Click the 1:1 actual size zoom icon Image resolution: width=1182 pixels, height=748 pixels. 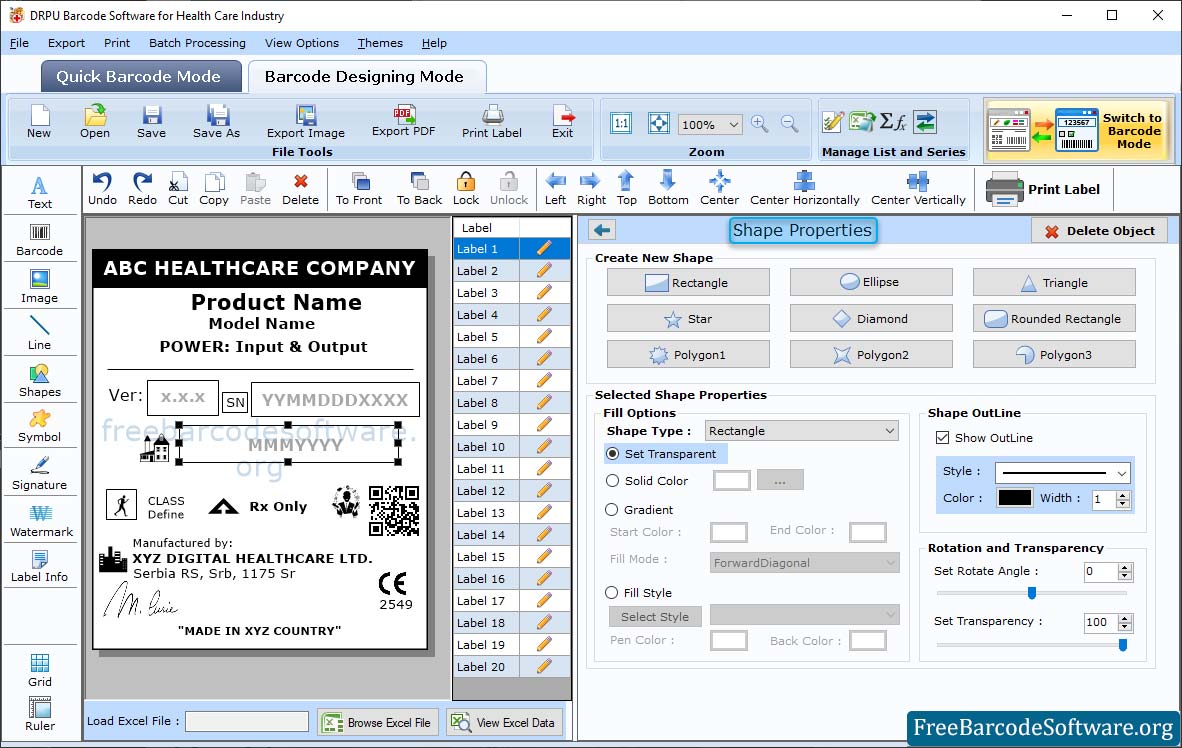[621, 124]
